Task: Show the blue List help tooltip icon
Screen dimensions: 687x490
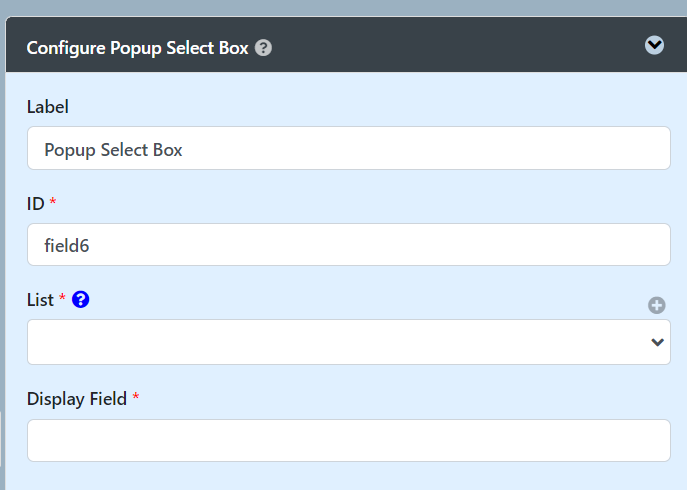Action: (x=81, y=300)
